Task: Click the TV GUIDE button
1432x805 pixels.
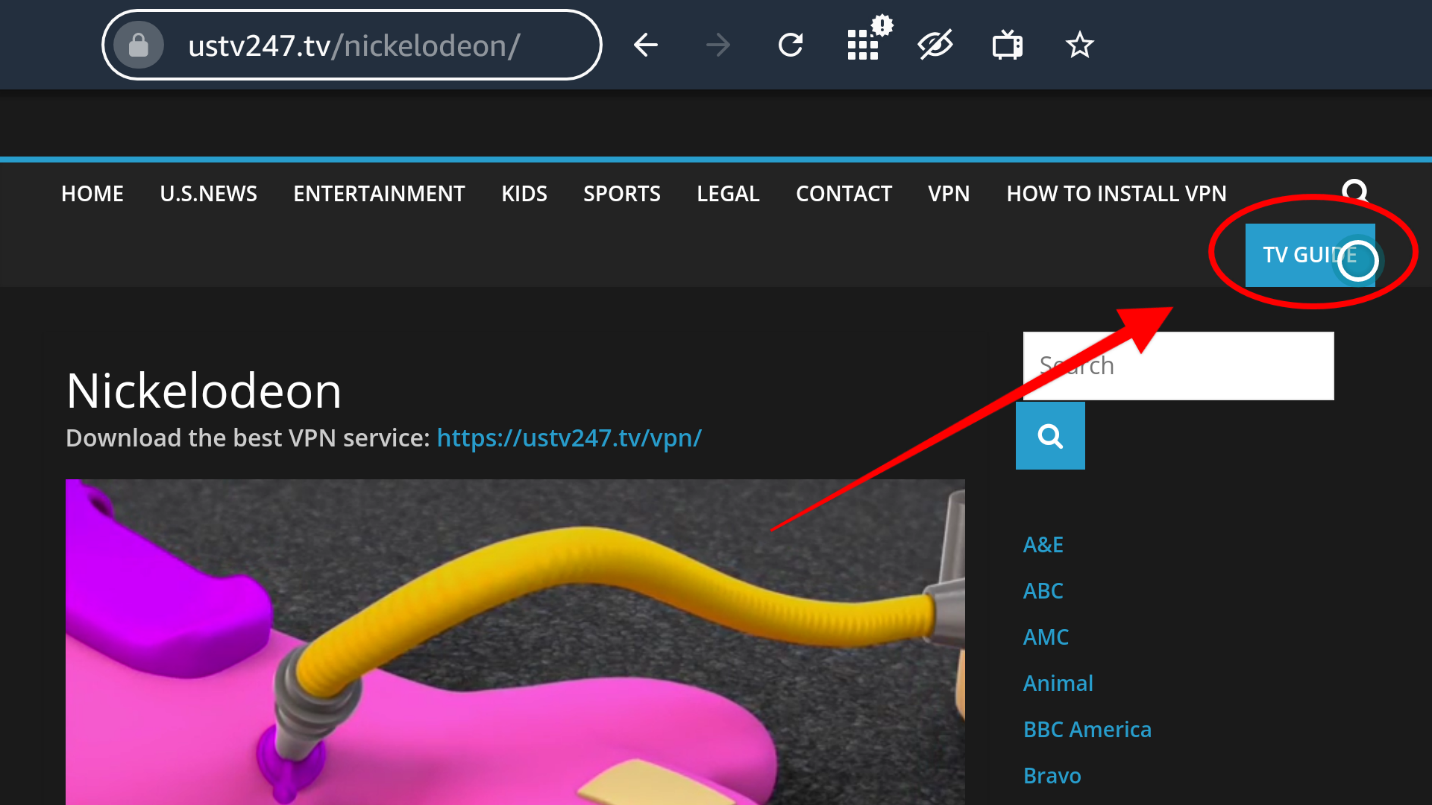Action: [x=1310, y=255]
